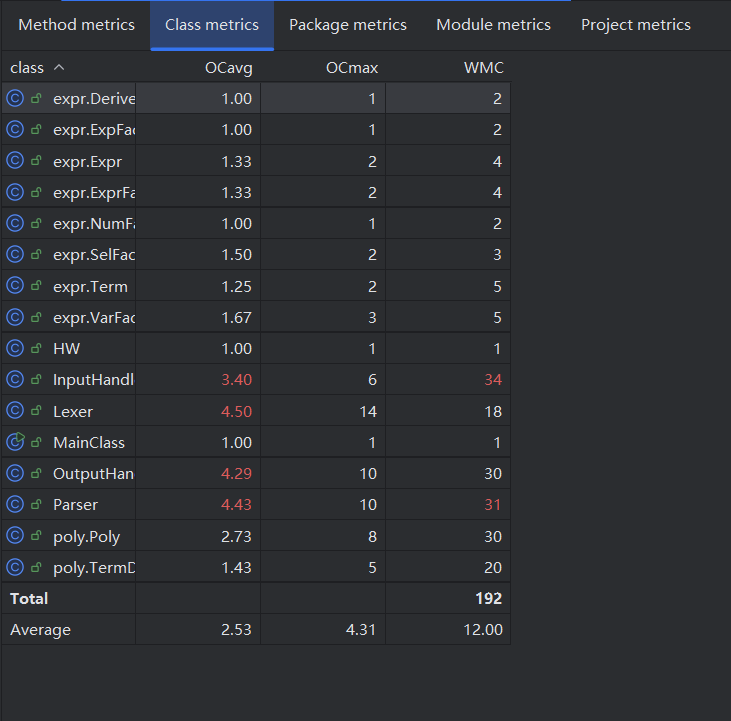
Task: Click the public lock icon beside MainClass
Action: [36, 442]
